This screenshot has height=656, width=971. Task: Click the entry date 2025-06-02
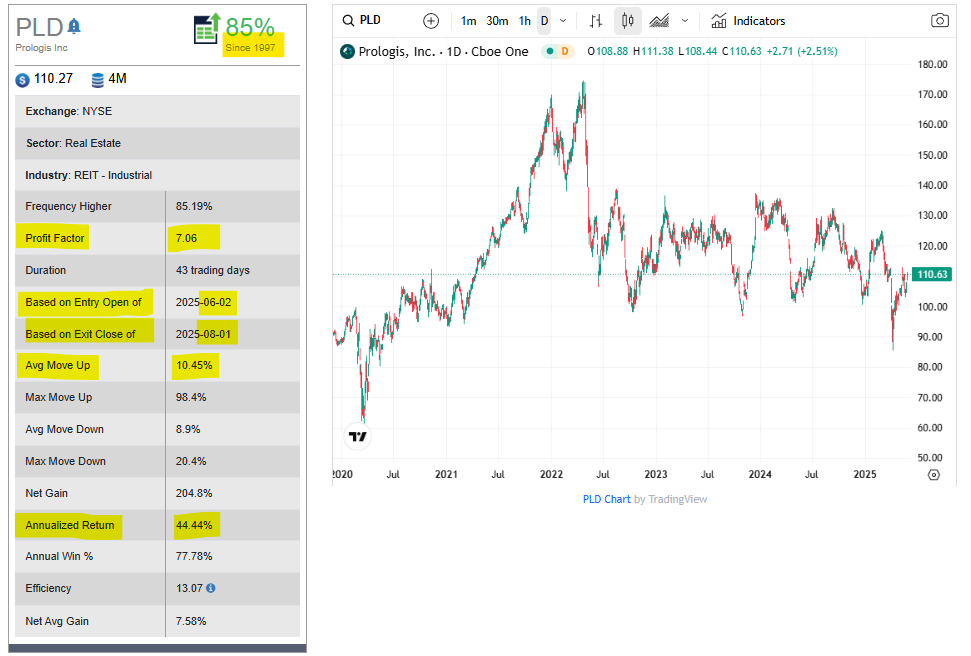click(203, 302)
